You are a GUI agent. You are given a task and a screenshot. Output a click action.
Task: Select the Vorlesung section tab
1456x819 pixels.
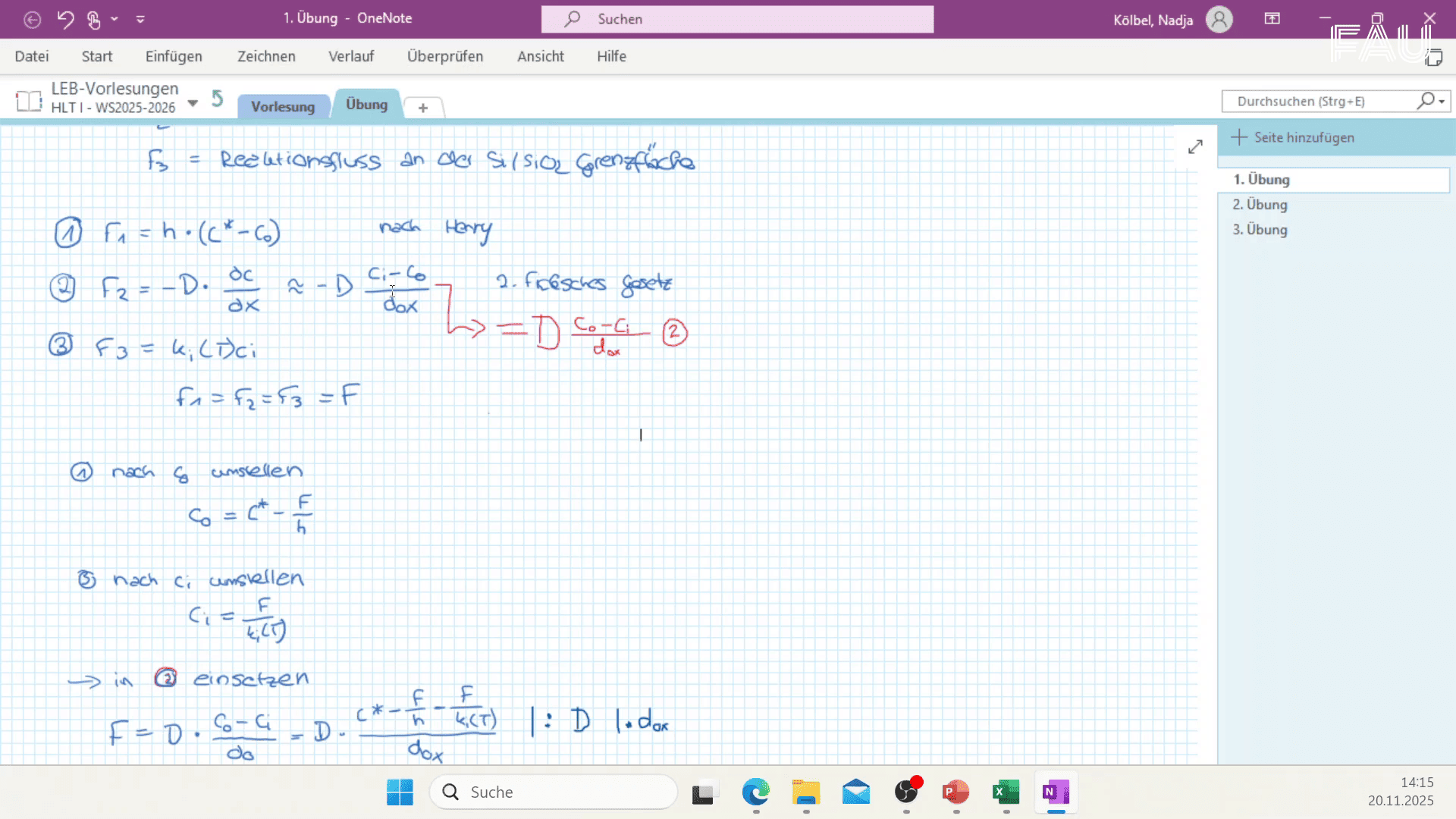(x=283, y=106)
